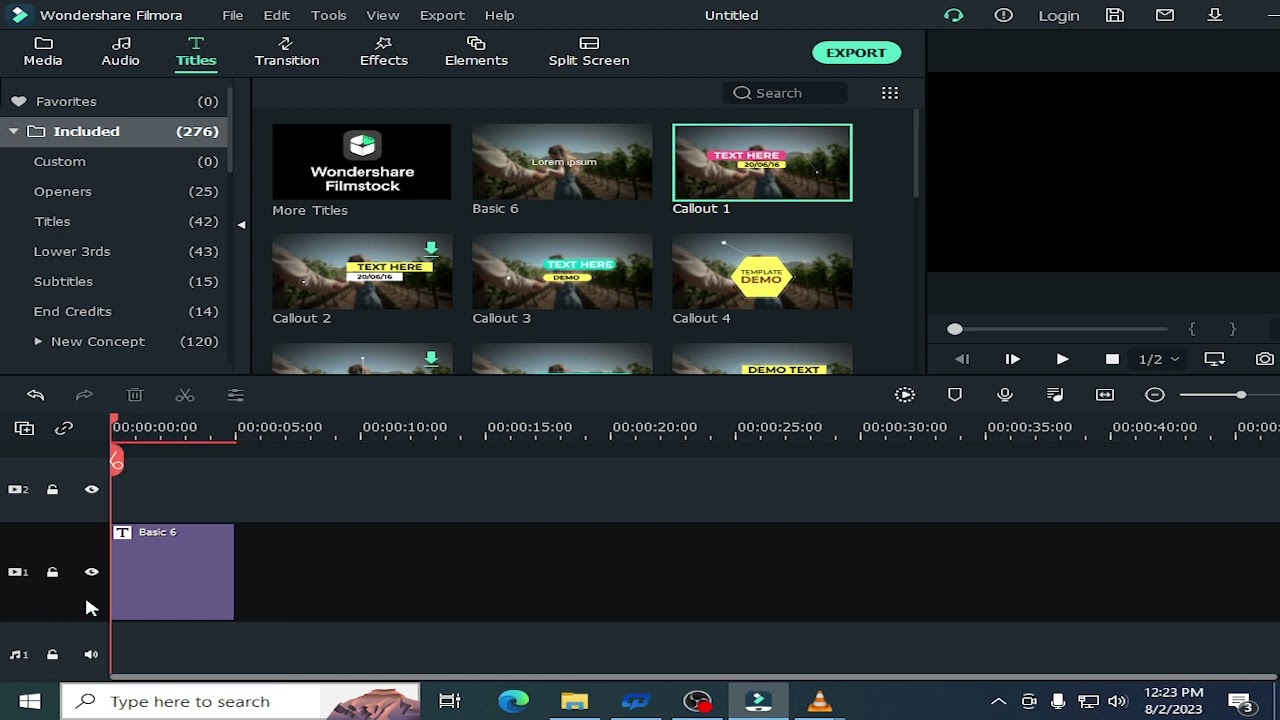The height and width of the screenshot is (720, 1280).
Task: Download the Callout 2 title preset
Action: click(x=431, y=249)
